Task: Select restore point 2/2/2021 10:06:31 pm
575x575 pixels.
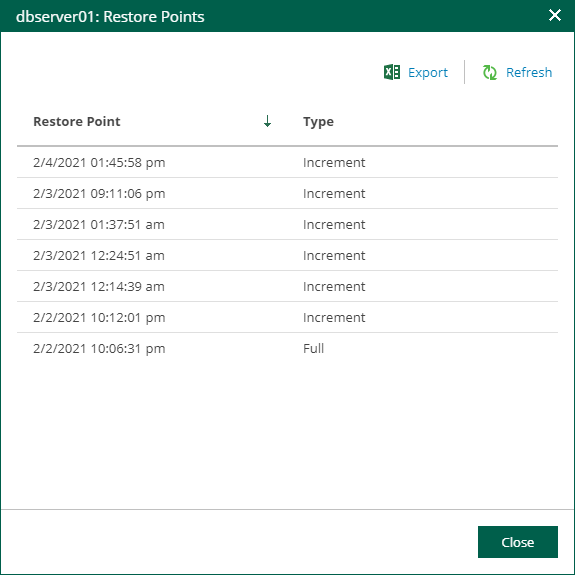Action: point(287,348)
